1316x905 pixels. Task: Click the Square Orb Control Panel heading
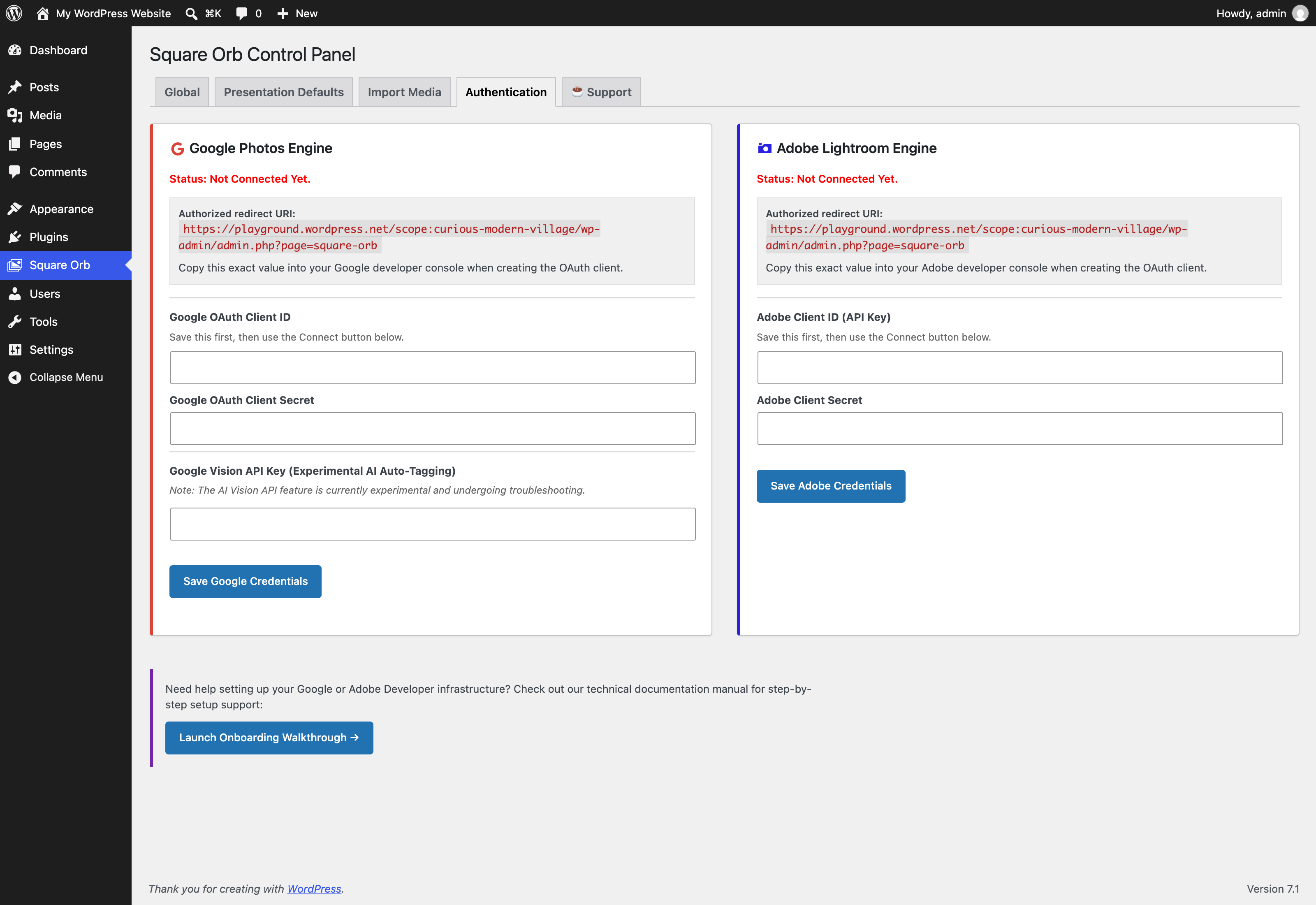coord(252,54)
